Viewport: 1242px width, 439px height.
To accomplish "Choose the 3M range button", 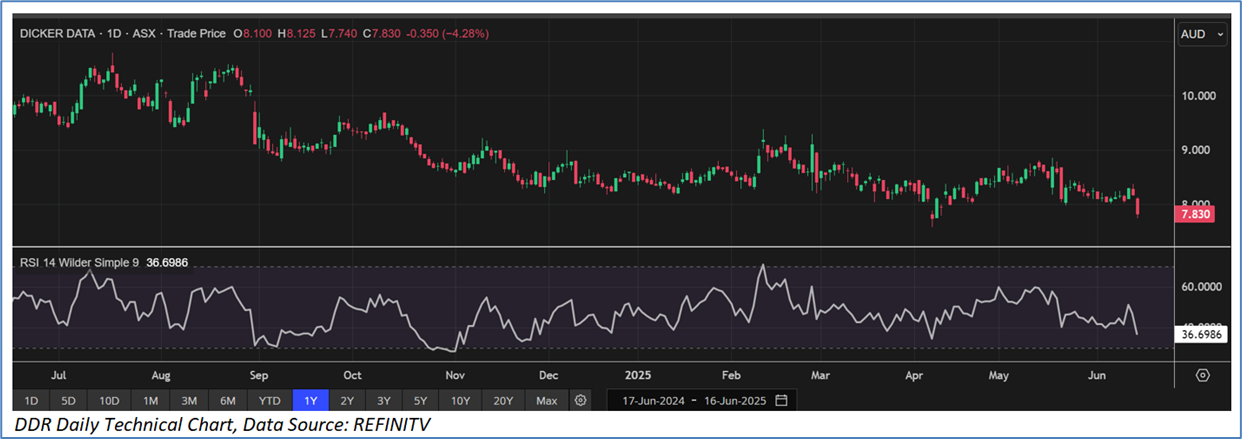I will coord(188,401).
